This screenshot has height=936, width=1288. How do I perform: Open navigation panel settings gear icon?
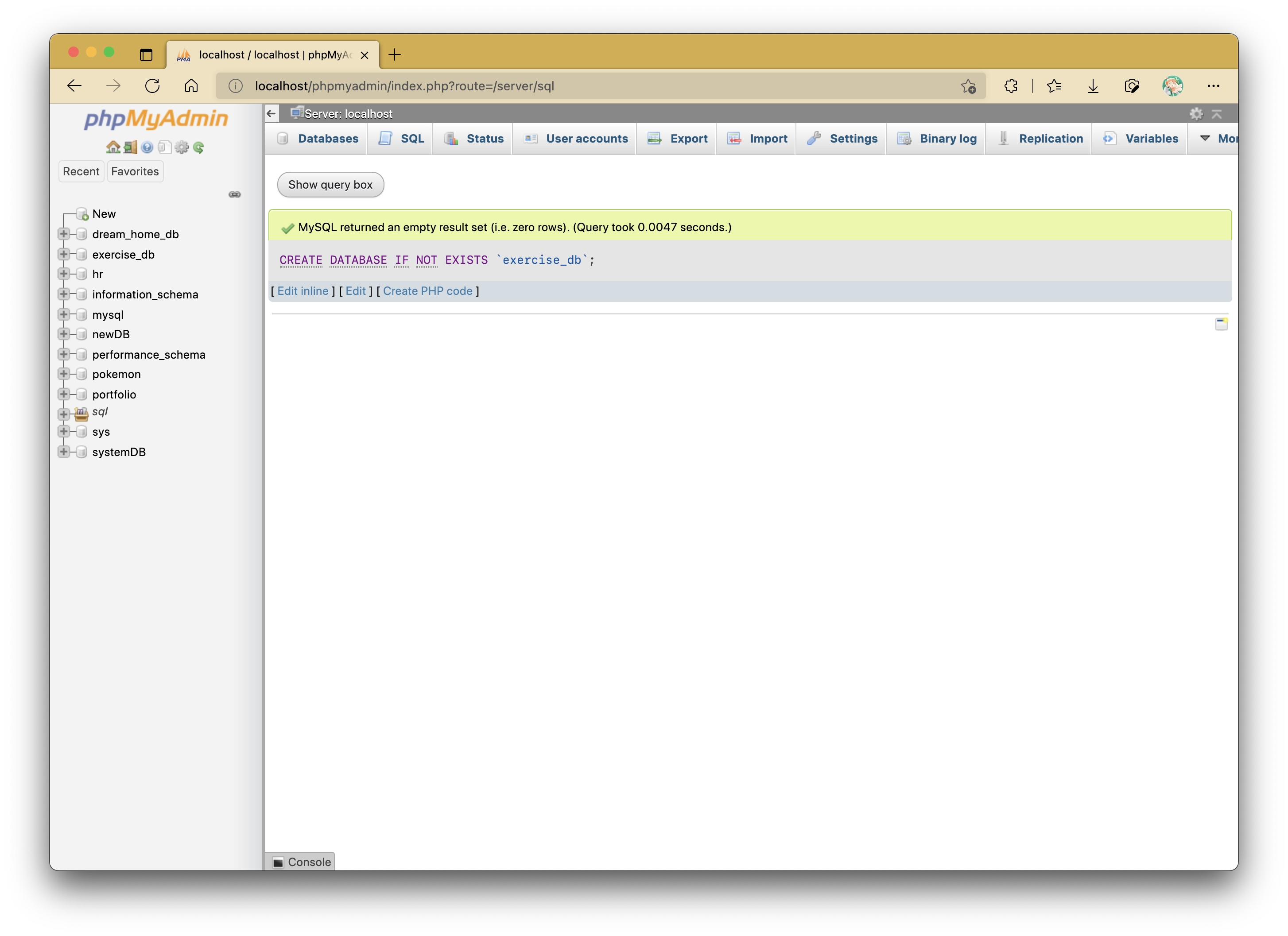pyautogui.click(x=181, y=147)
